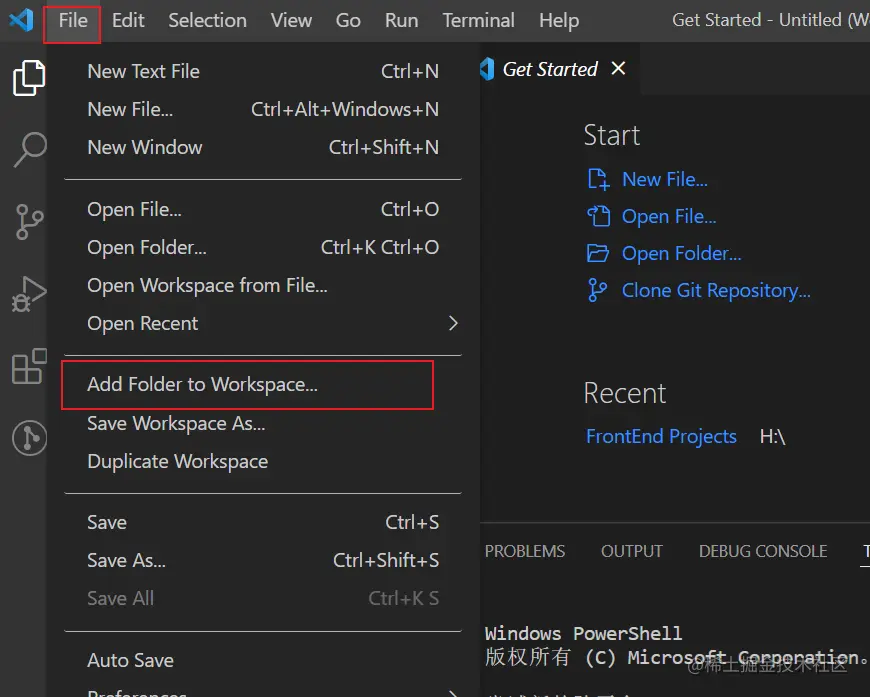Image resolution: width=870 pixels, height=697 pixels.
Task: Open the Extensions view
Action: click(x=29, y=366)
